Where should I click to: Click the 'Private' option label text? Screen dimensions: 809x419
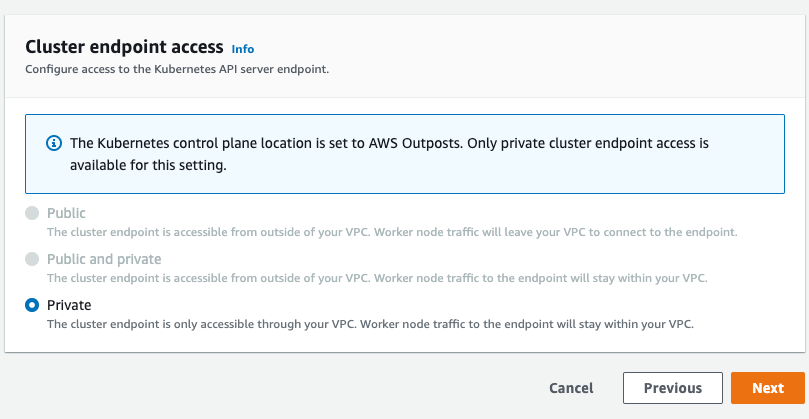click(x=69, y=305)
